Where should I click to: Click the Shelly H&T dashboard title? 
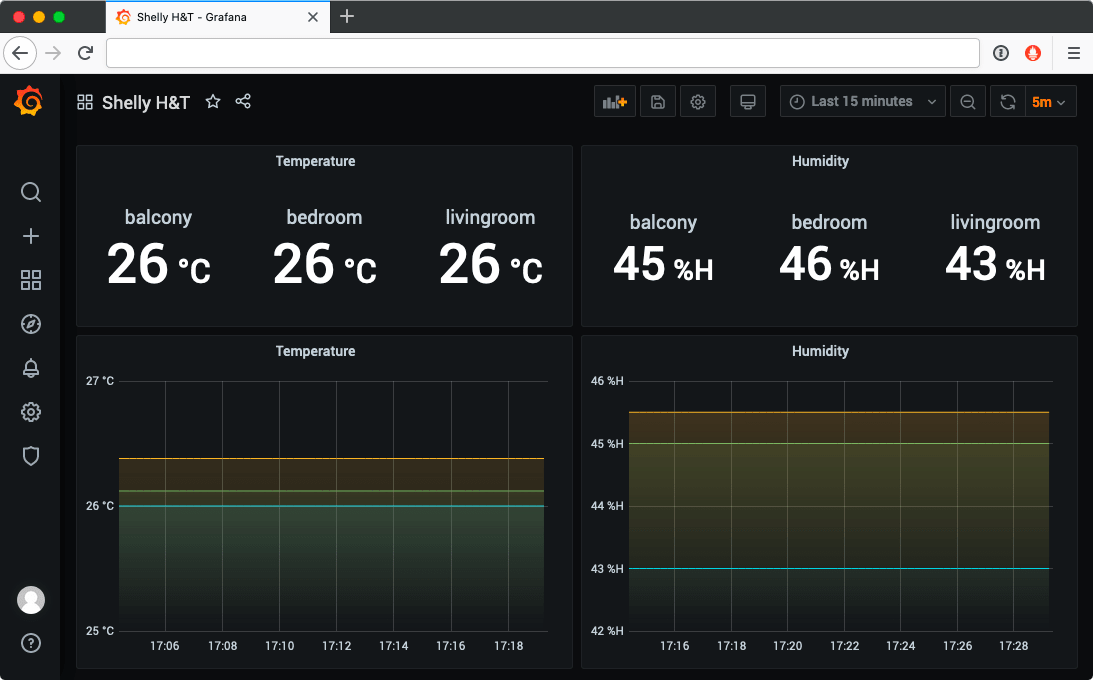coord(146,101)
